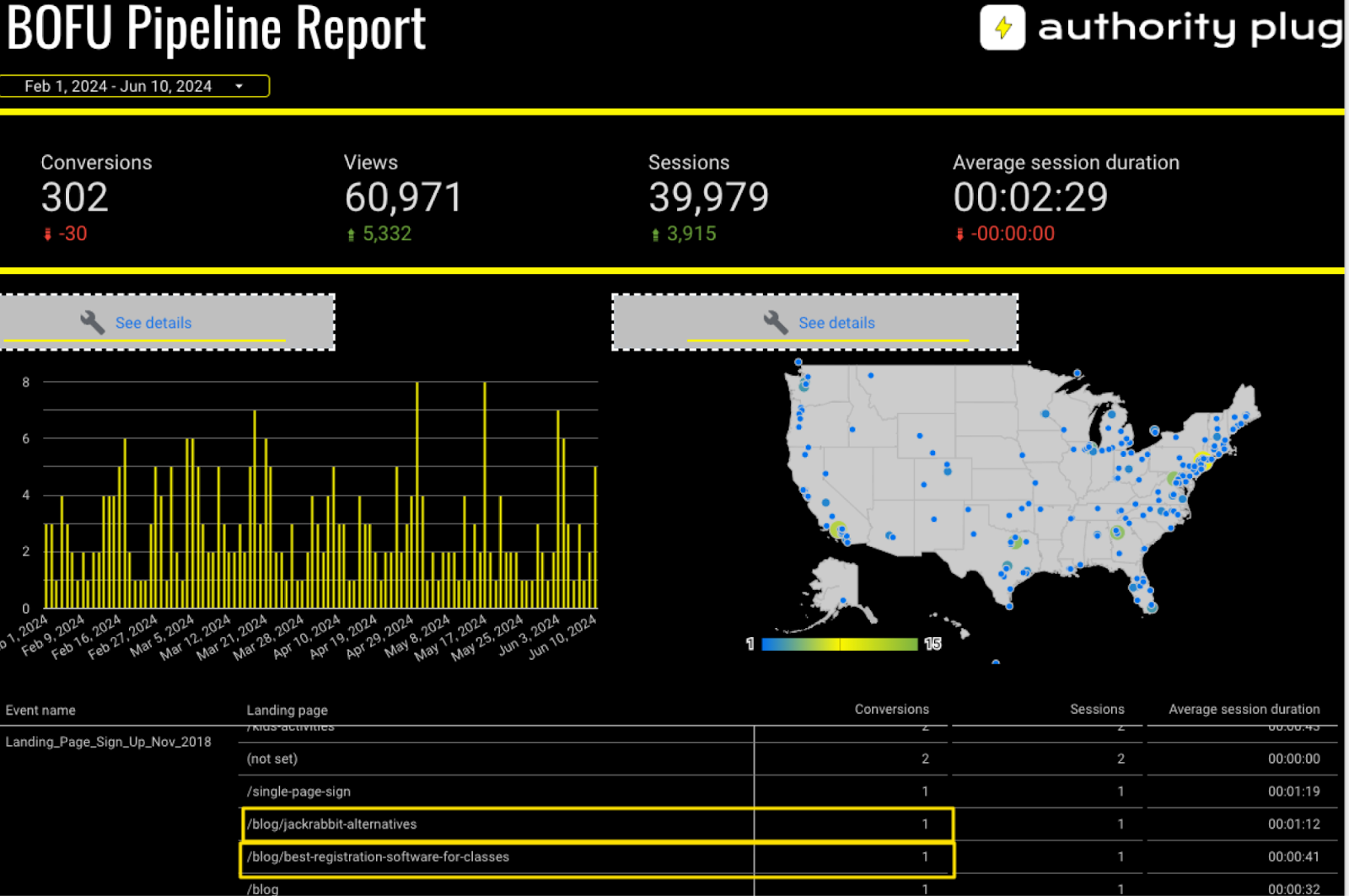This screenshot has height=896, width=1349.
Task: Click the Landing_Page_Sign_Up_Nov_2018 event name
Action: [x=108, y=742]
